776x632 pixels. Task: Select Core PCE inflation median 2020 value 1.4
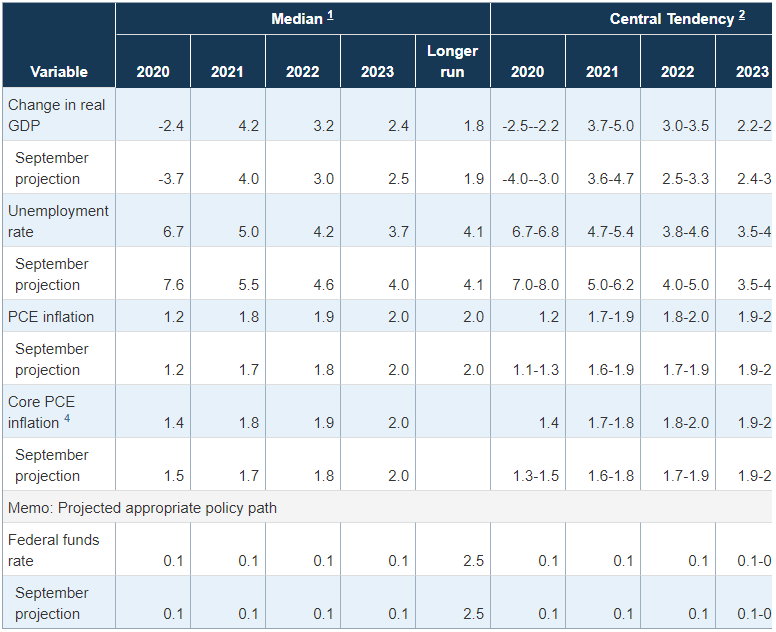tap(174, 423)
